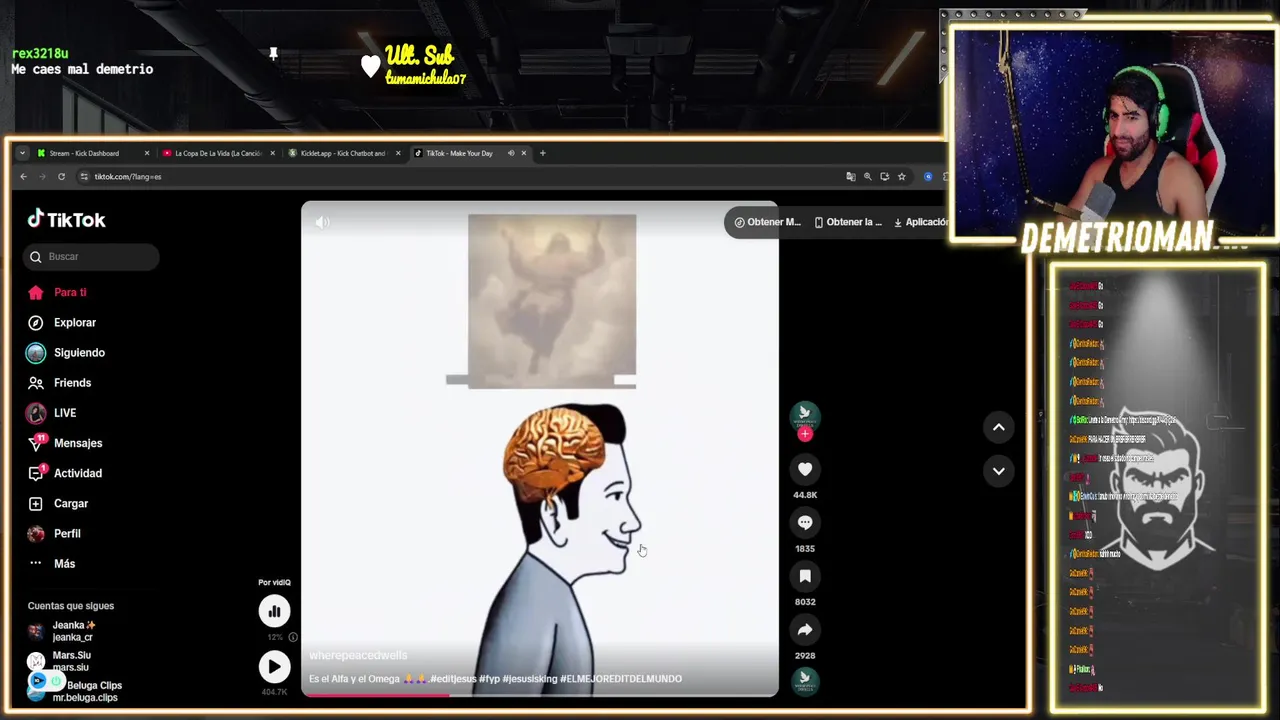Go back in the browser
This screenshot has width=1280, height=720.
point(24,176)
